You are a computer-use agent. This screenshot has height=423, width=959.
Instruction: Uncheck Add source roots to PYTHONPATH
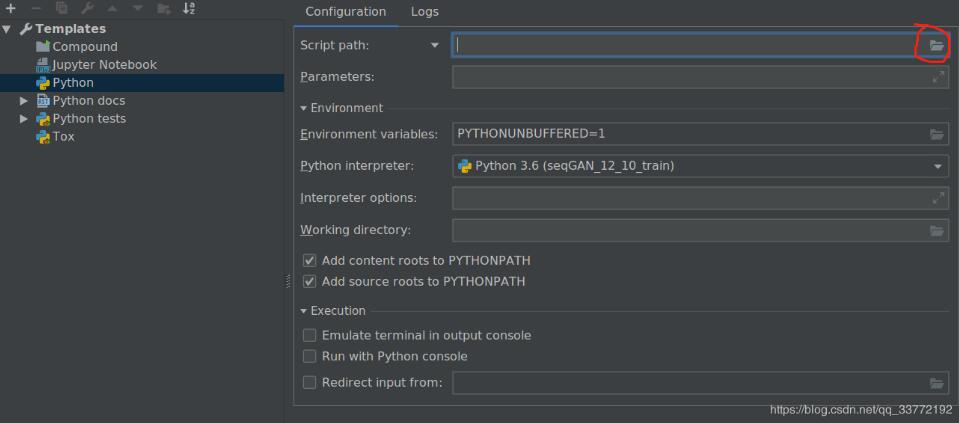[310, 282]
